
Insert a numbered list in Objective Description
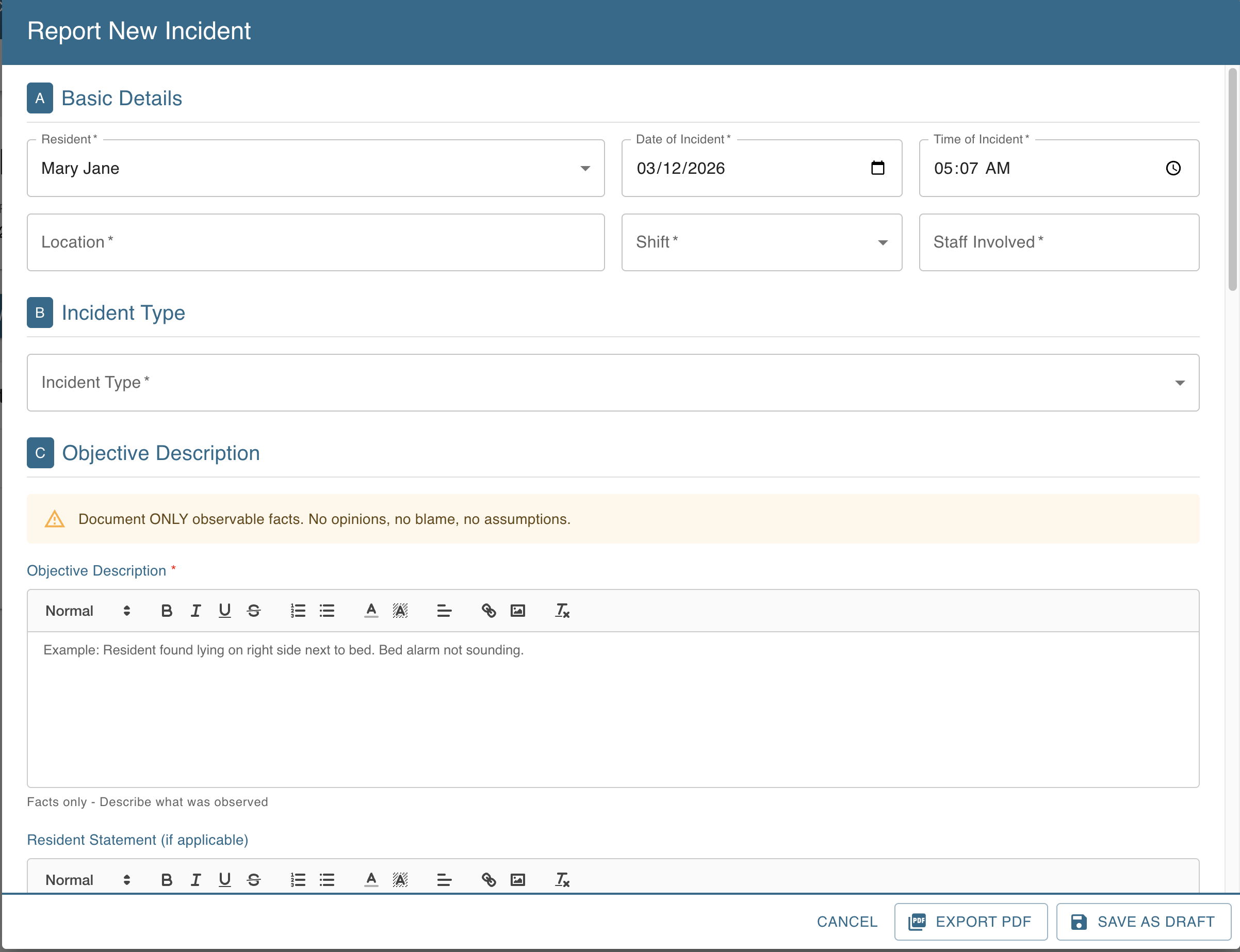(298, 610)
